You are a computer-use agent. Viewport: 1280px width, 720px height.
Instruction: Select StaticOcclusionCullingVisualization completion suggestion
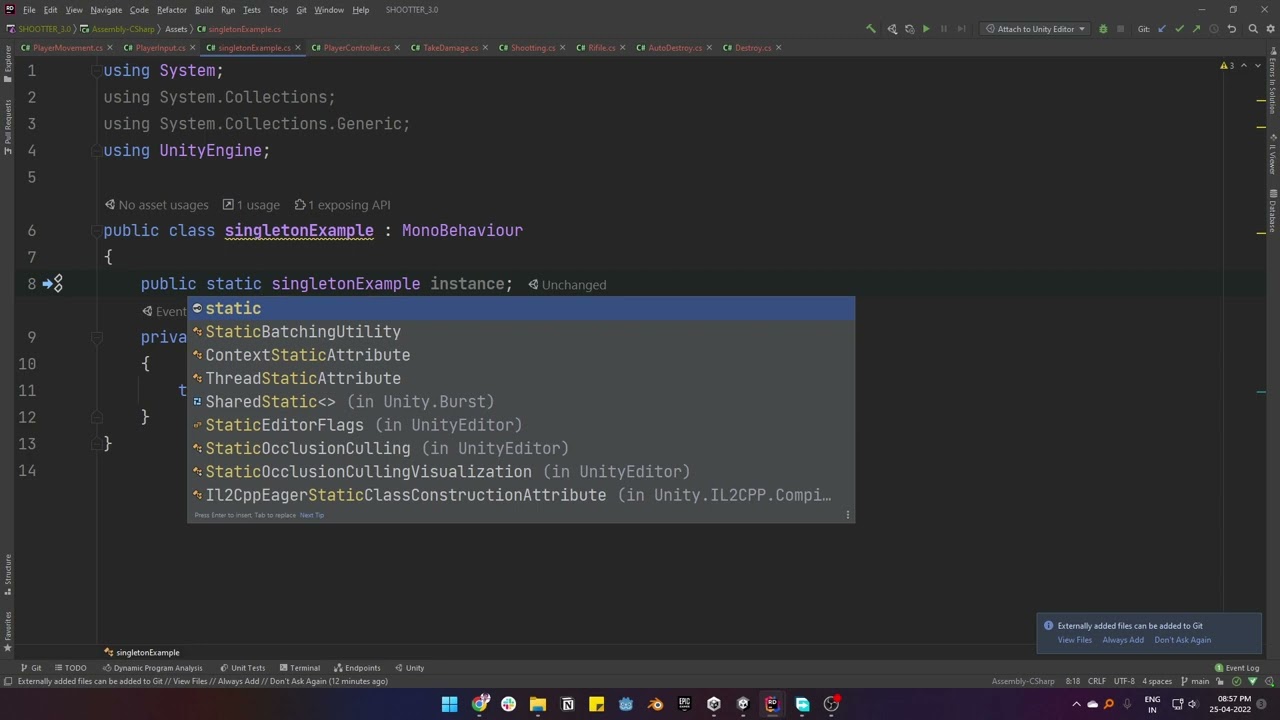click(x=521, y=472)
